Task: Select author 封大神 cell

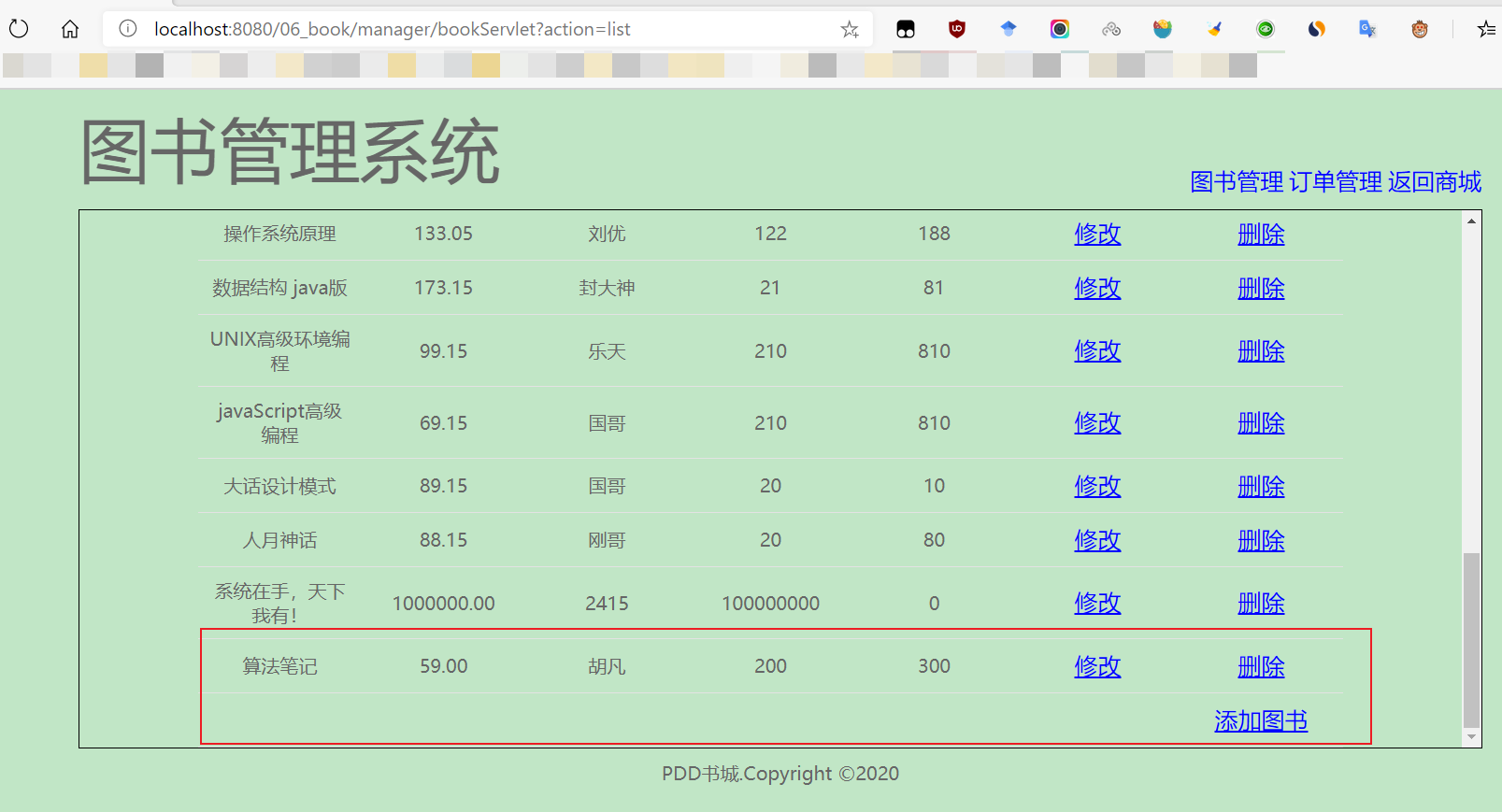Action: coord(607,288)
